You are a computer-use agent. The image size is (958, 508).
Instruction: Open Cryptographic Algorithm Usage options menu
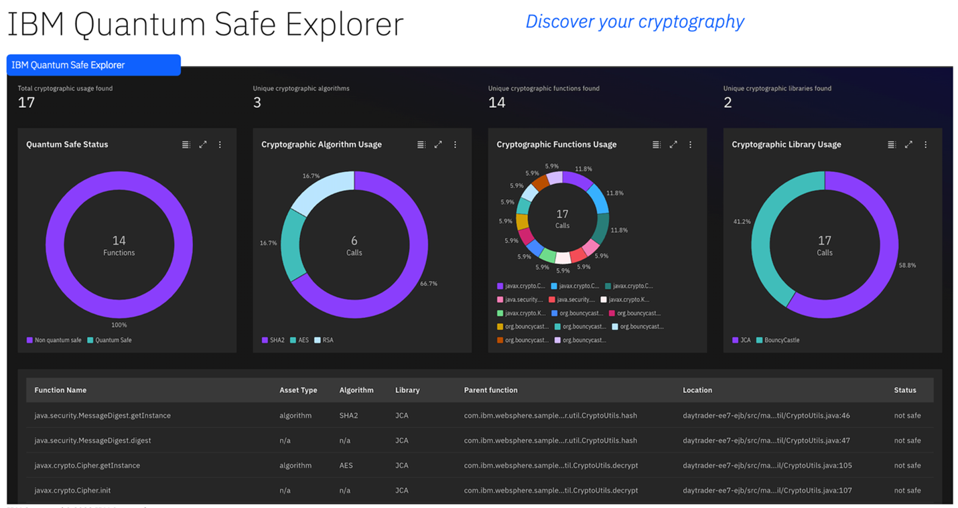click(455, 145)
